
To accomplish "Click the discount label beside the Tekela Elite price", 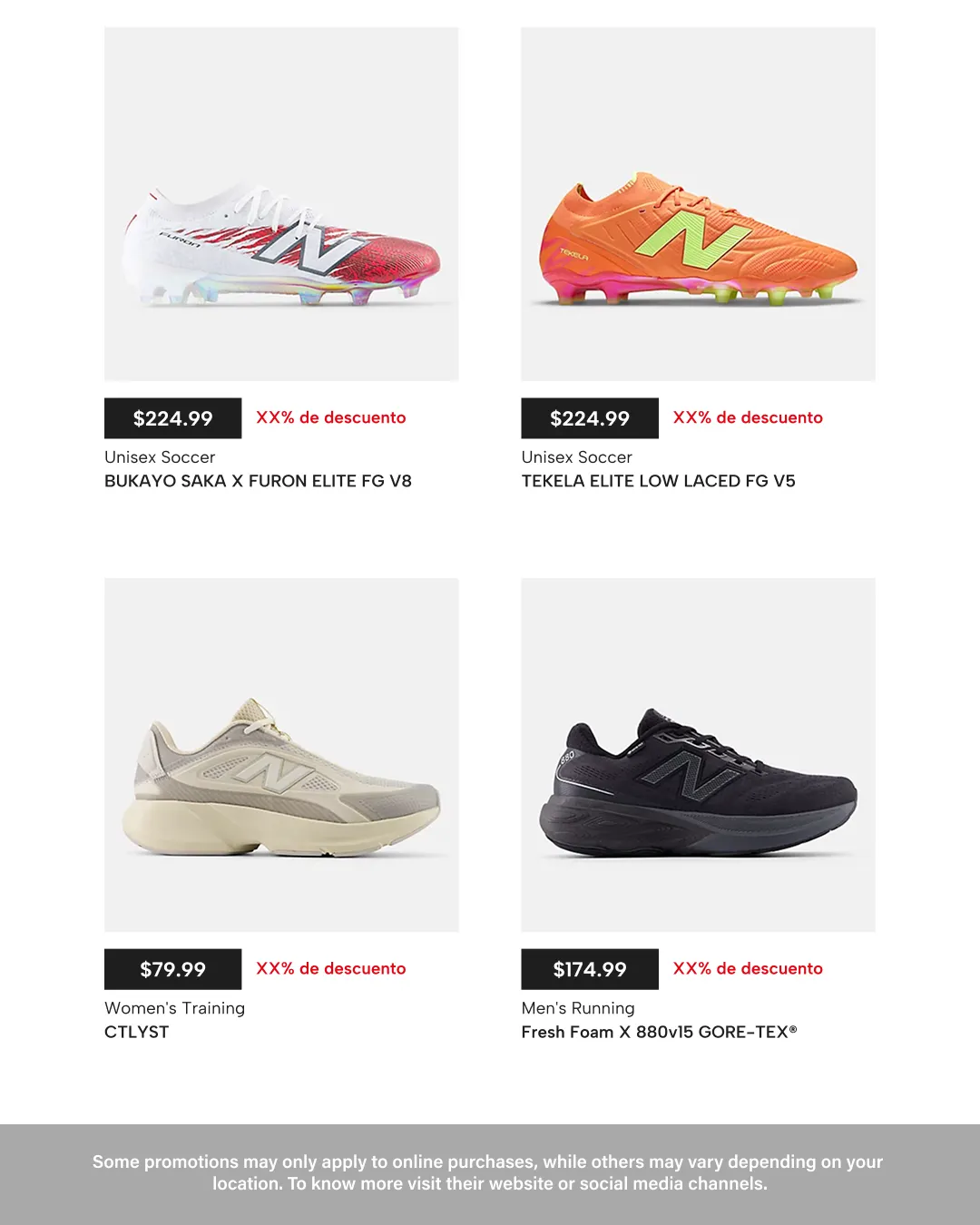I will [748, 417].
